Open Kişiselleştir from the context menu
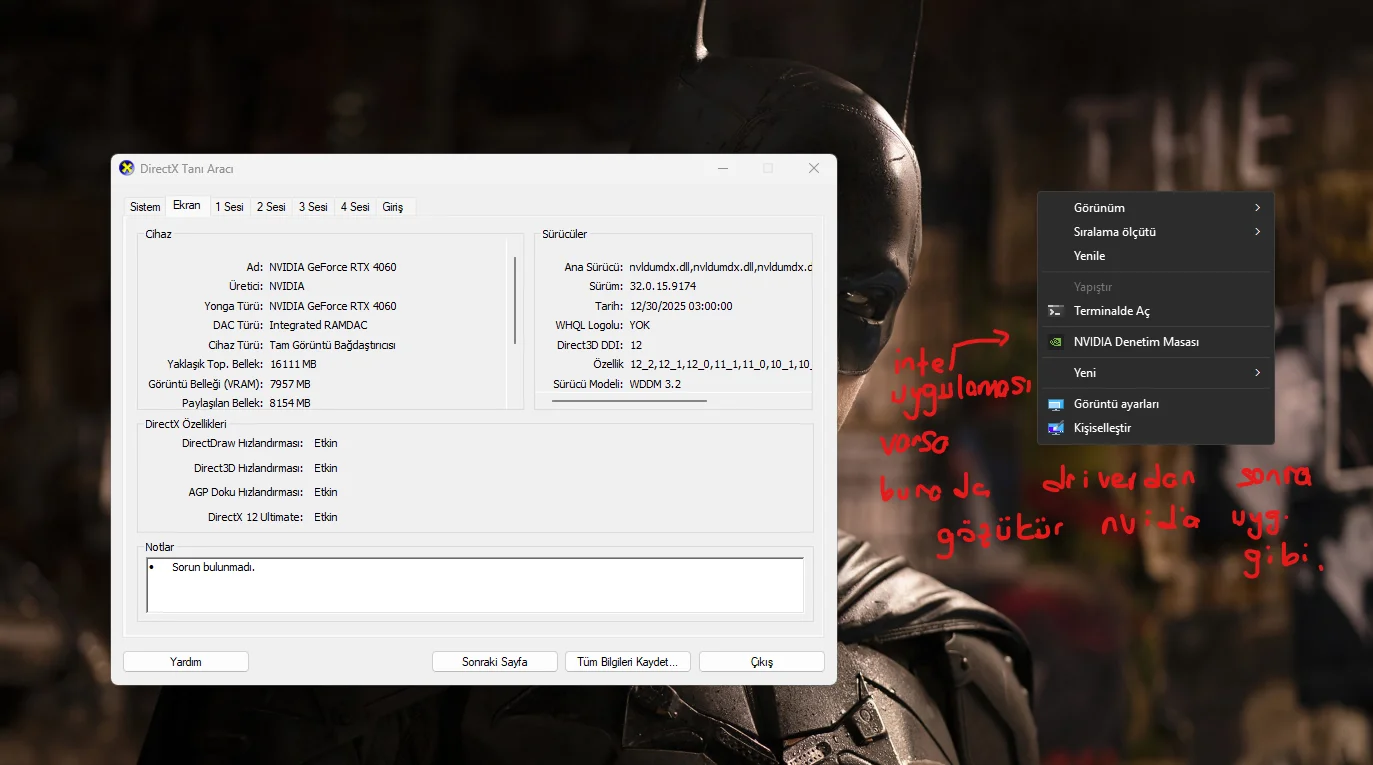1373x765 pixels. [x=1156, y=428]
